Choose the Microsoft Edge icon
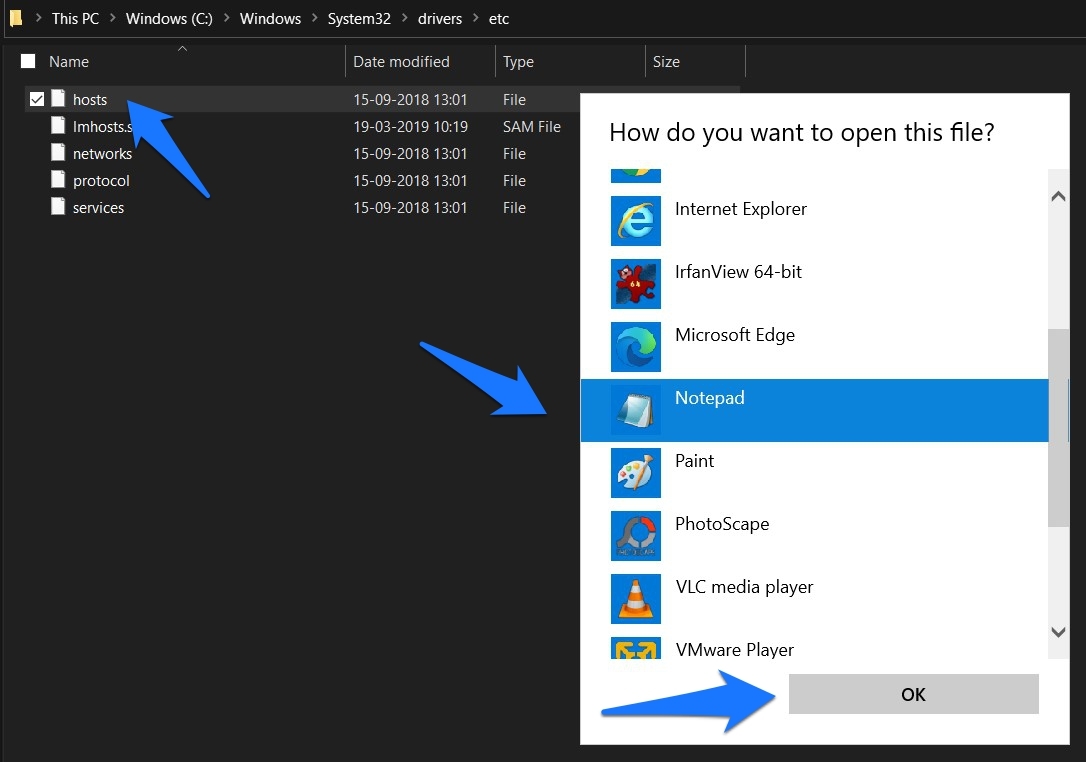Screen dimensions: 1086x762 tap(636, 347)
